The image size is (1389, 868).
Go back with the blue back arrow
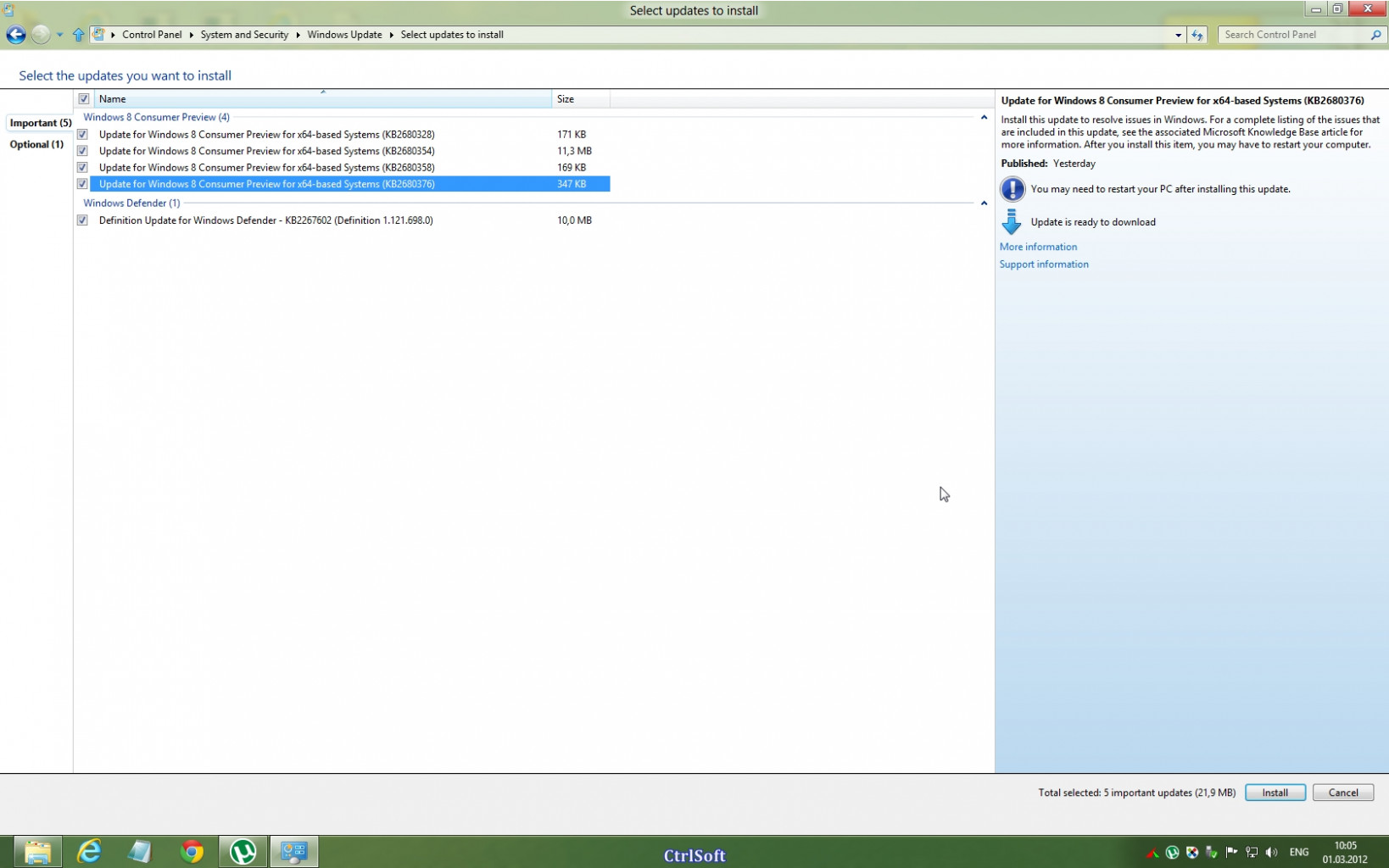coord(15,35)
